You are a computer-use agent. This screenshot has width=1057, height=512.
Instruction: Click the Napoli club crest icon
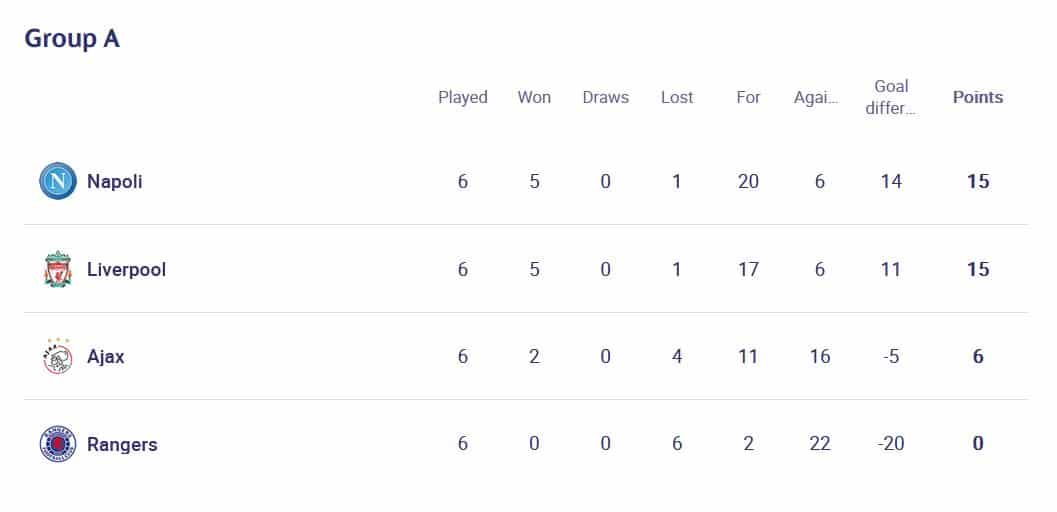[x=58, y=181]
